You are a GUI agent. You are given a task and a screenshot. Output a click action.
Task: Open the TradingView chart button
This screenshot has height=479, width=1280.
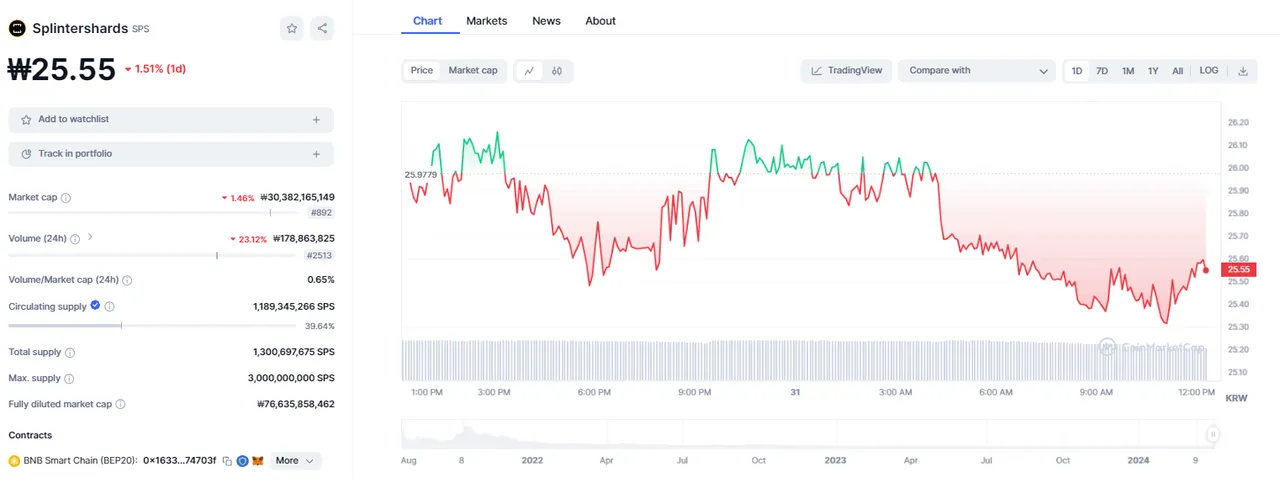(846, 71)
